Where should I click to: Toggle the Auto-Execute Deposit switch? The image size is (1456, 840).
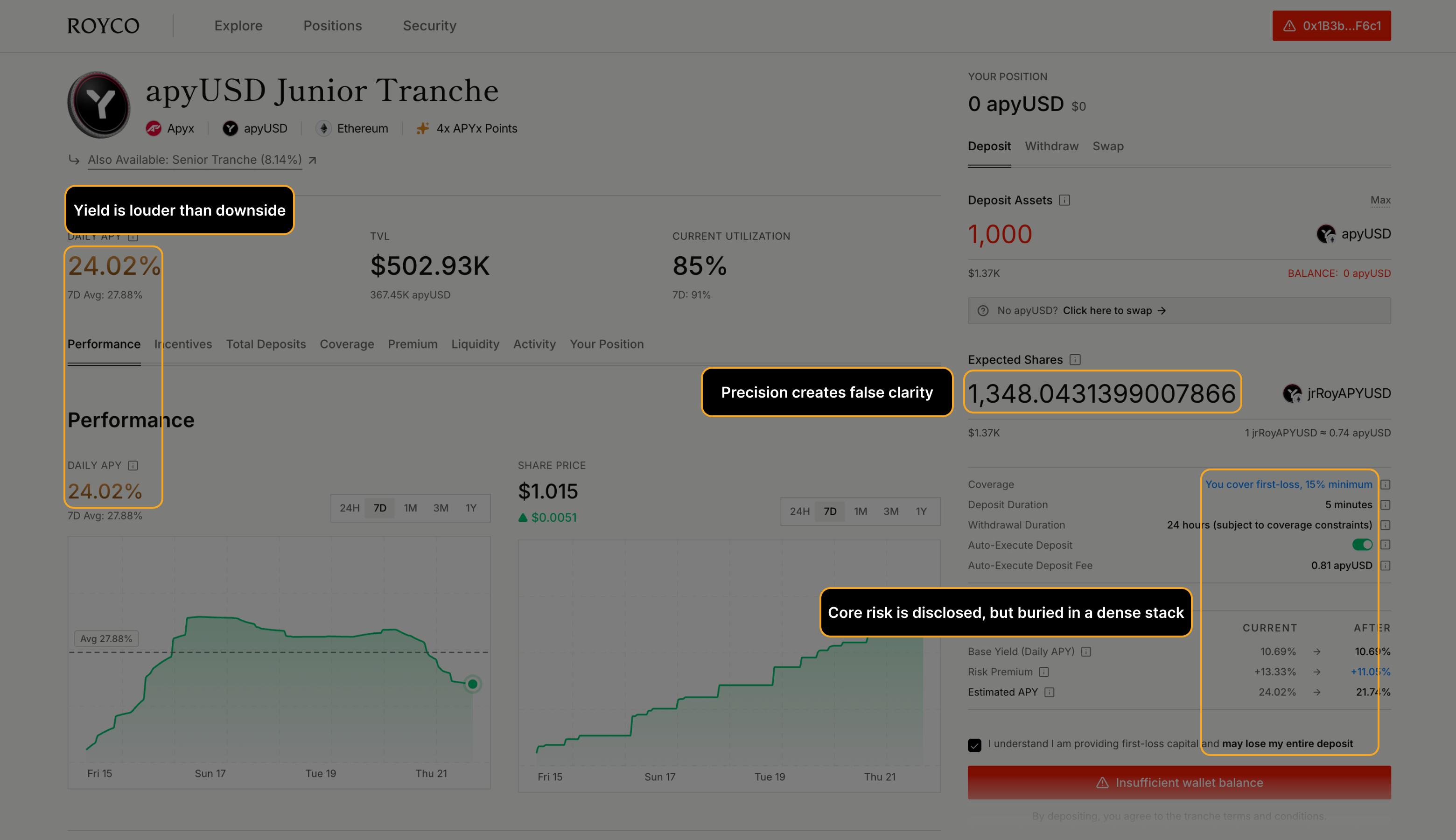(x=1362, y=545)
